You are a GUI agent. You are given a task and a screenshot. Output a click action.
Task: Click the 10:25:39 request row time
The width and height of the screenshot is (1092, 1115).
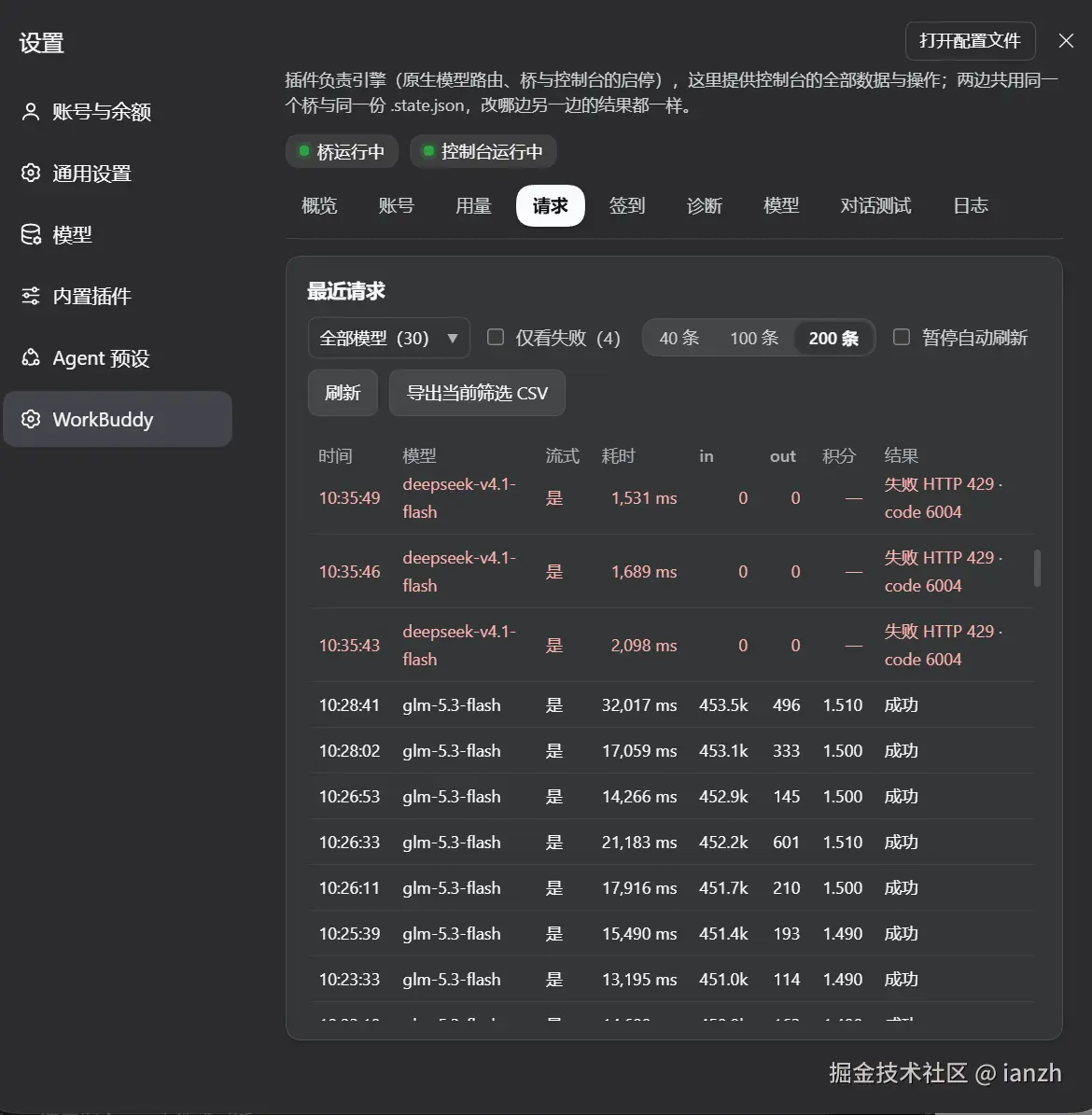[x=349, y=934]
